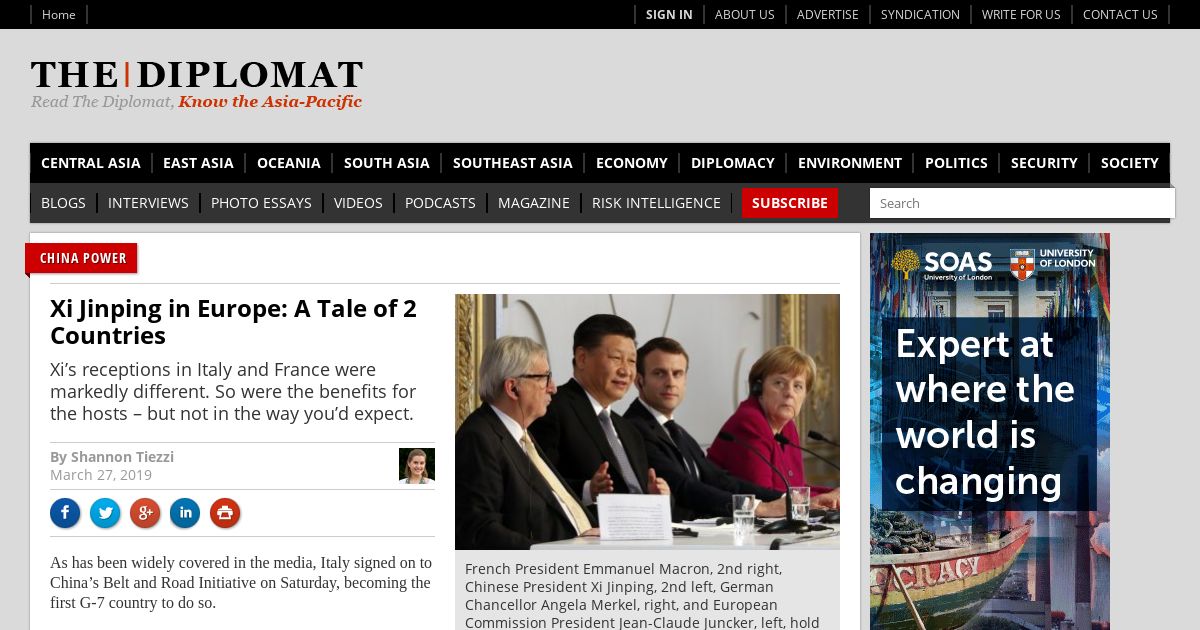Open Podcasts section
Viewport: 1200px width, 630px height.
(x=440, y=203)
